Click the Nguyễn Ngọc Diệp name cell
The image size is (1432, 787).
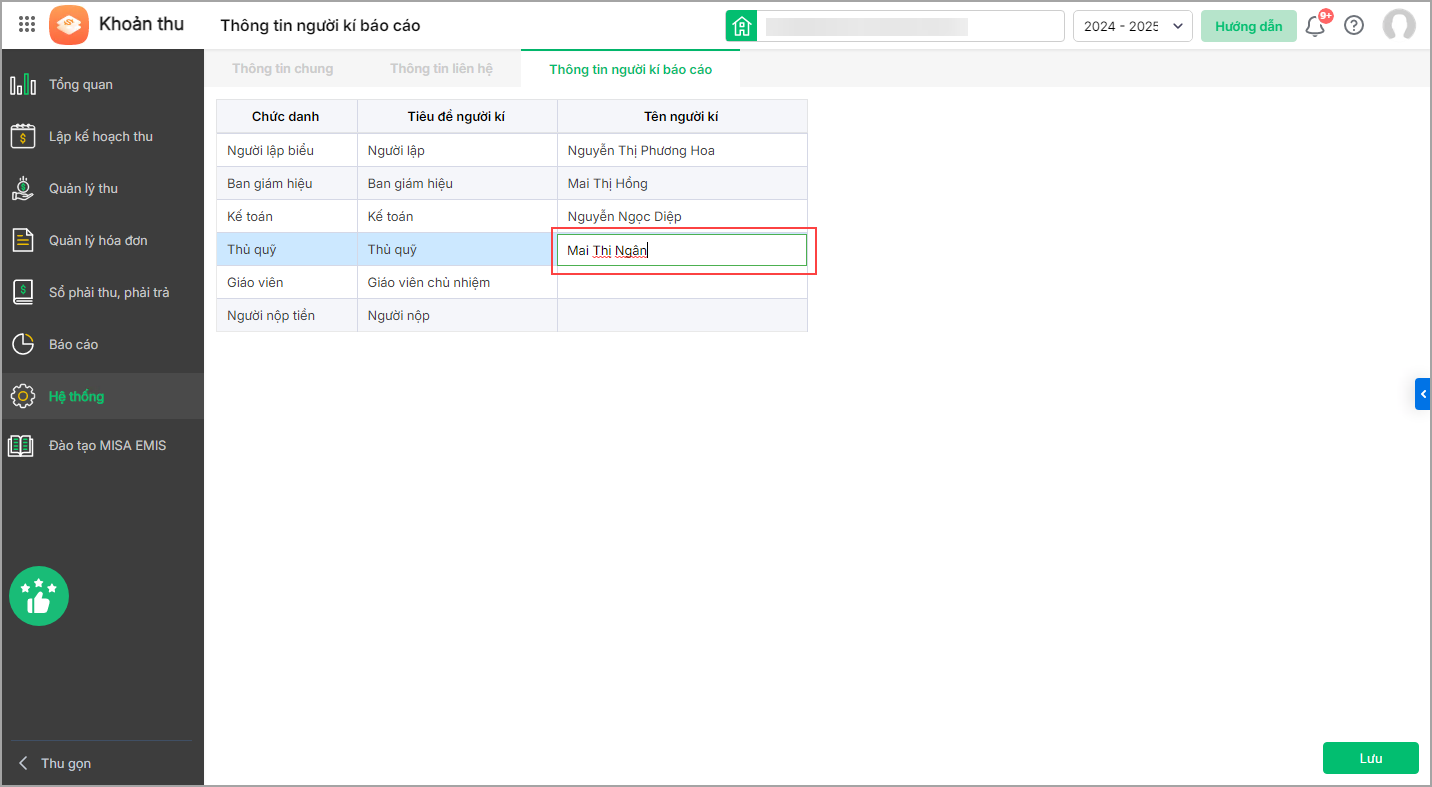(682, 216)
